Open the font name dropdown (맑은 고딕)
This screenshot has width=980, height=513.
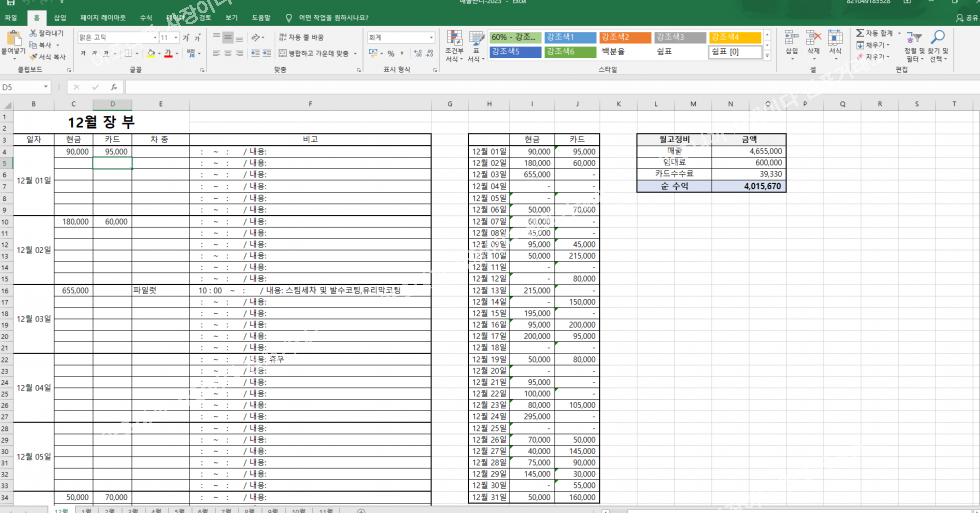coord(115,37)
